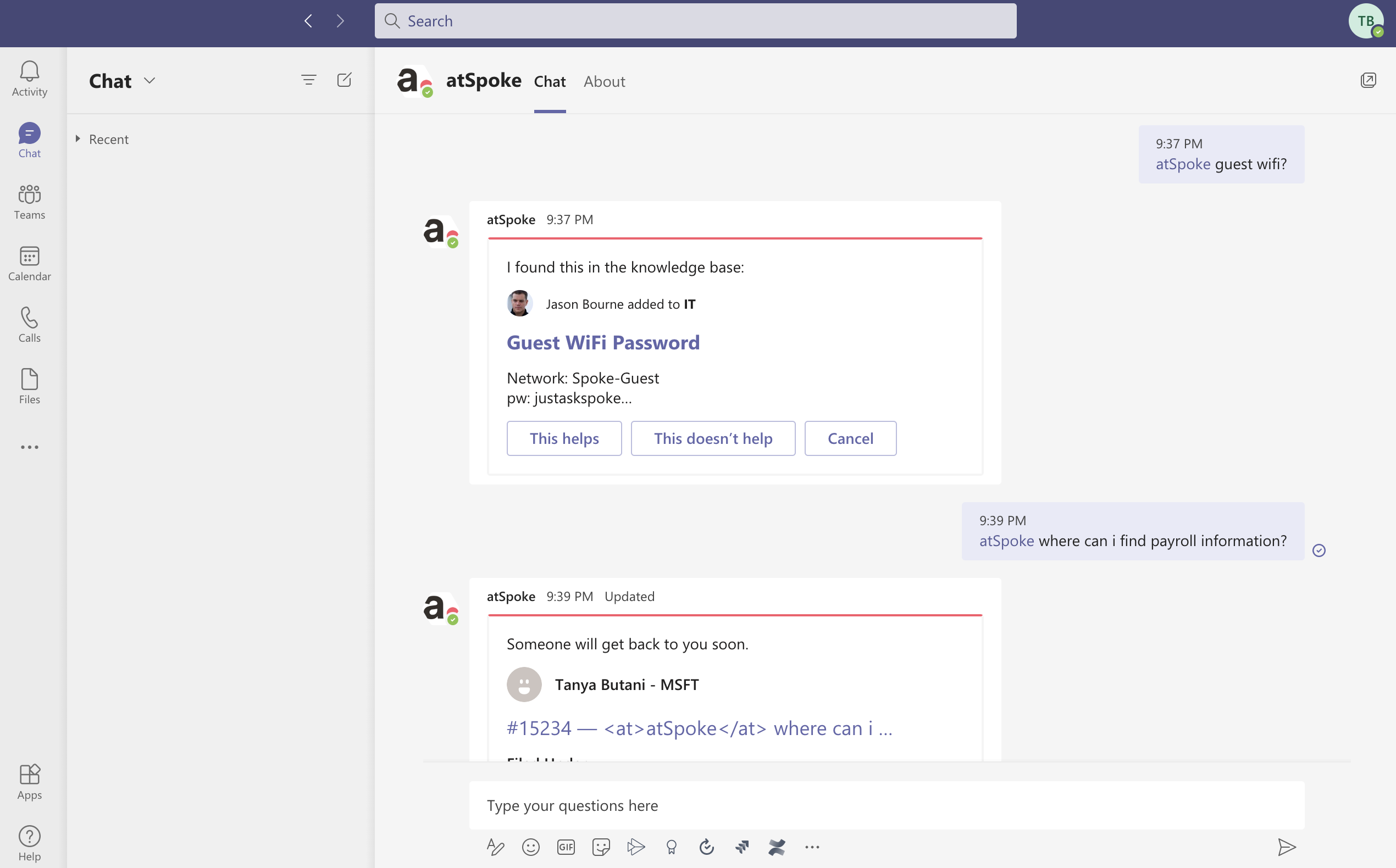
Task: Click the atSpoke sender name above the knowledge base card
Action: (511, 220)
